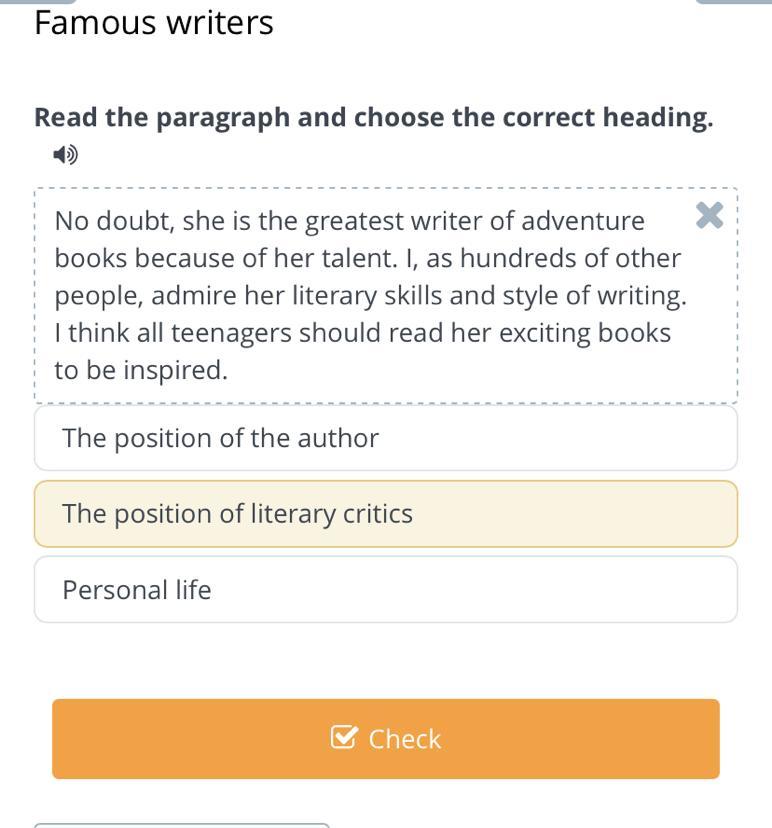Click the paragraph sentence starting "No doubt"

click(350, 239)
